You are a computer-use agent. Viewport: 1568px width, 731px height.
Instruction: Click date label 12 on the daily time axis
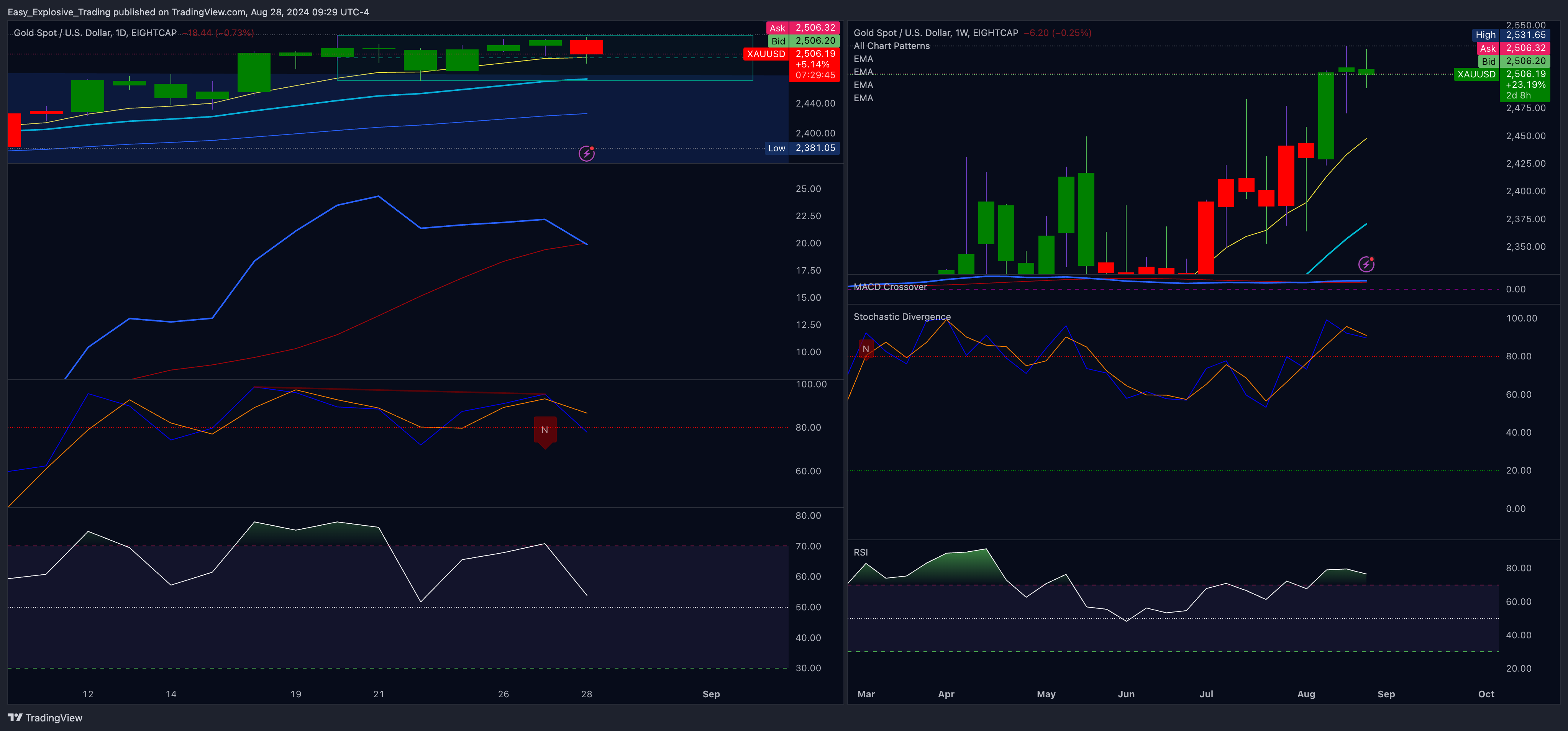88,694
